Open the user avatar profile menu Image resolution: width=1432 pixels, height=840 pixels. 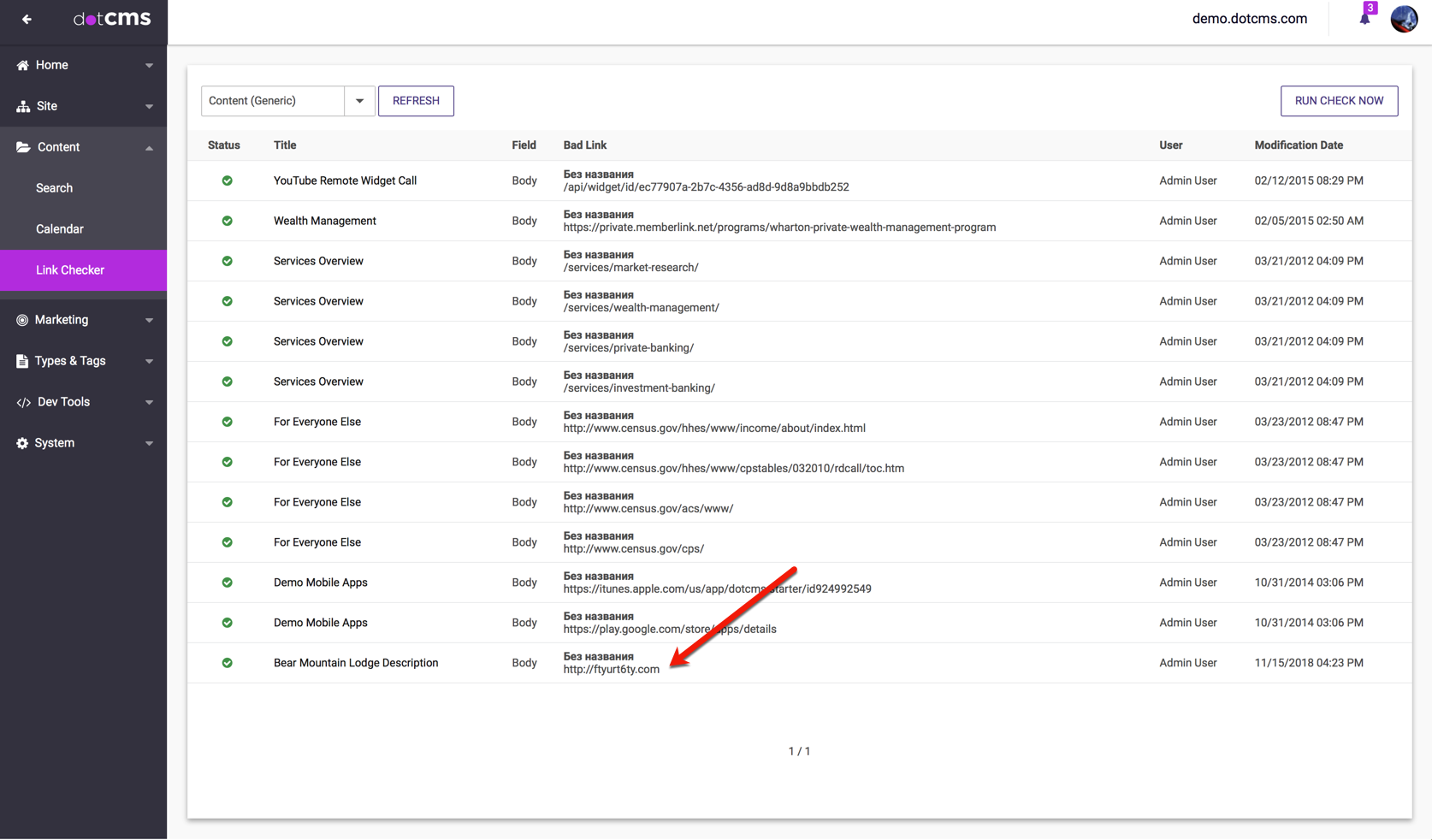point(1404,19)
